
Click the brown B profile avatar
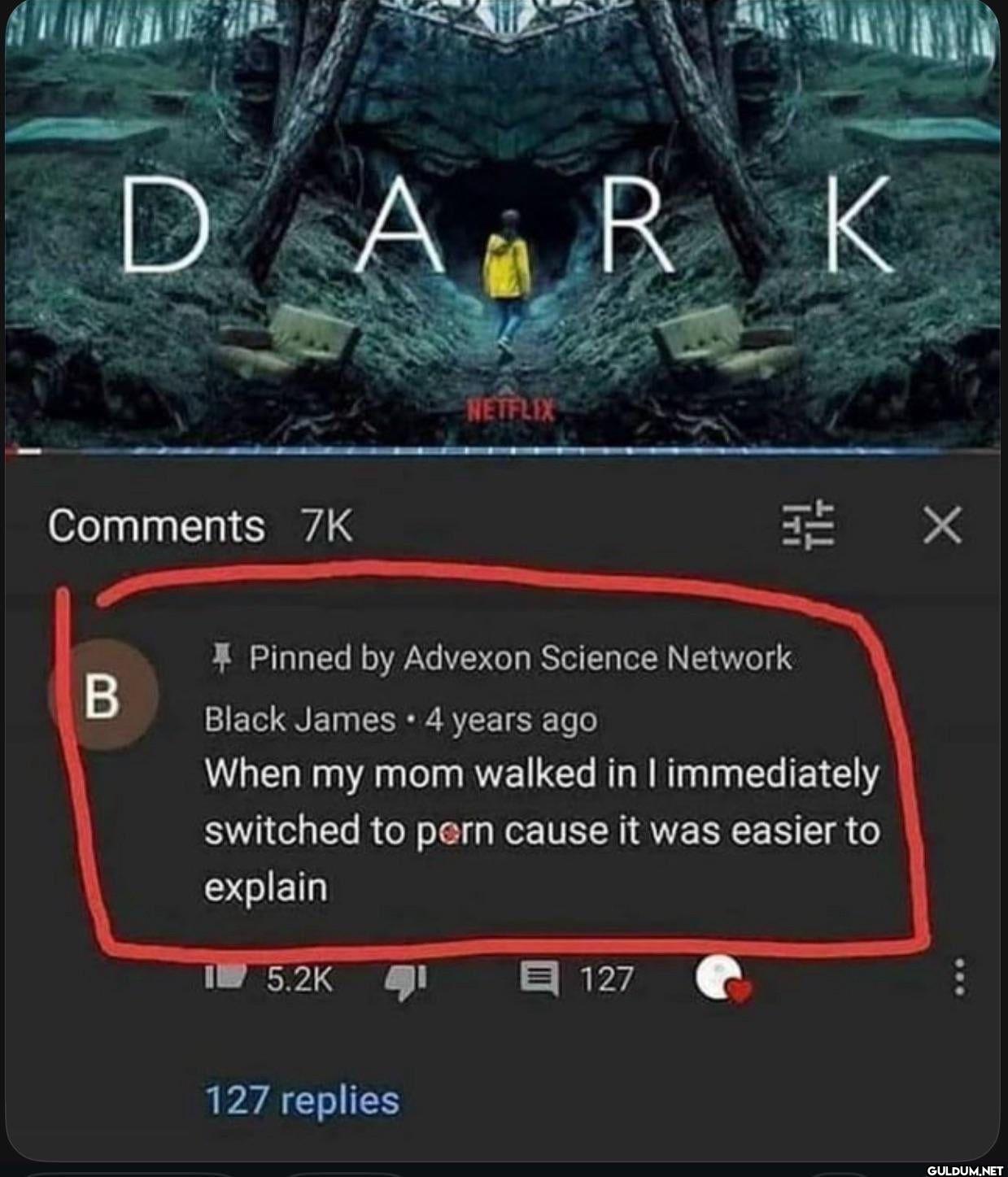(103, 697)
